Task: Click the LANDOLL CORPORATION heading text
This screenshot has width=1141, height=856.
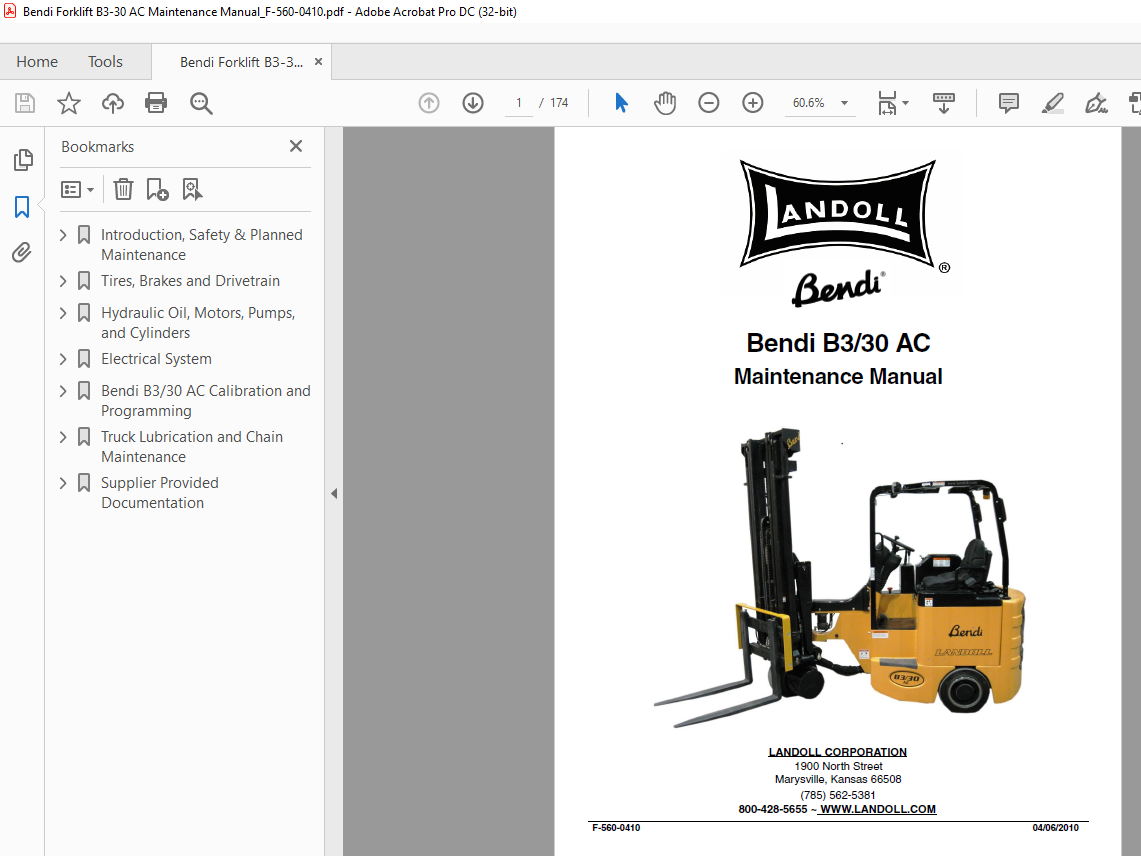Action: click(838, 752)
